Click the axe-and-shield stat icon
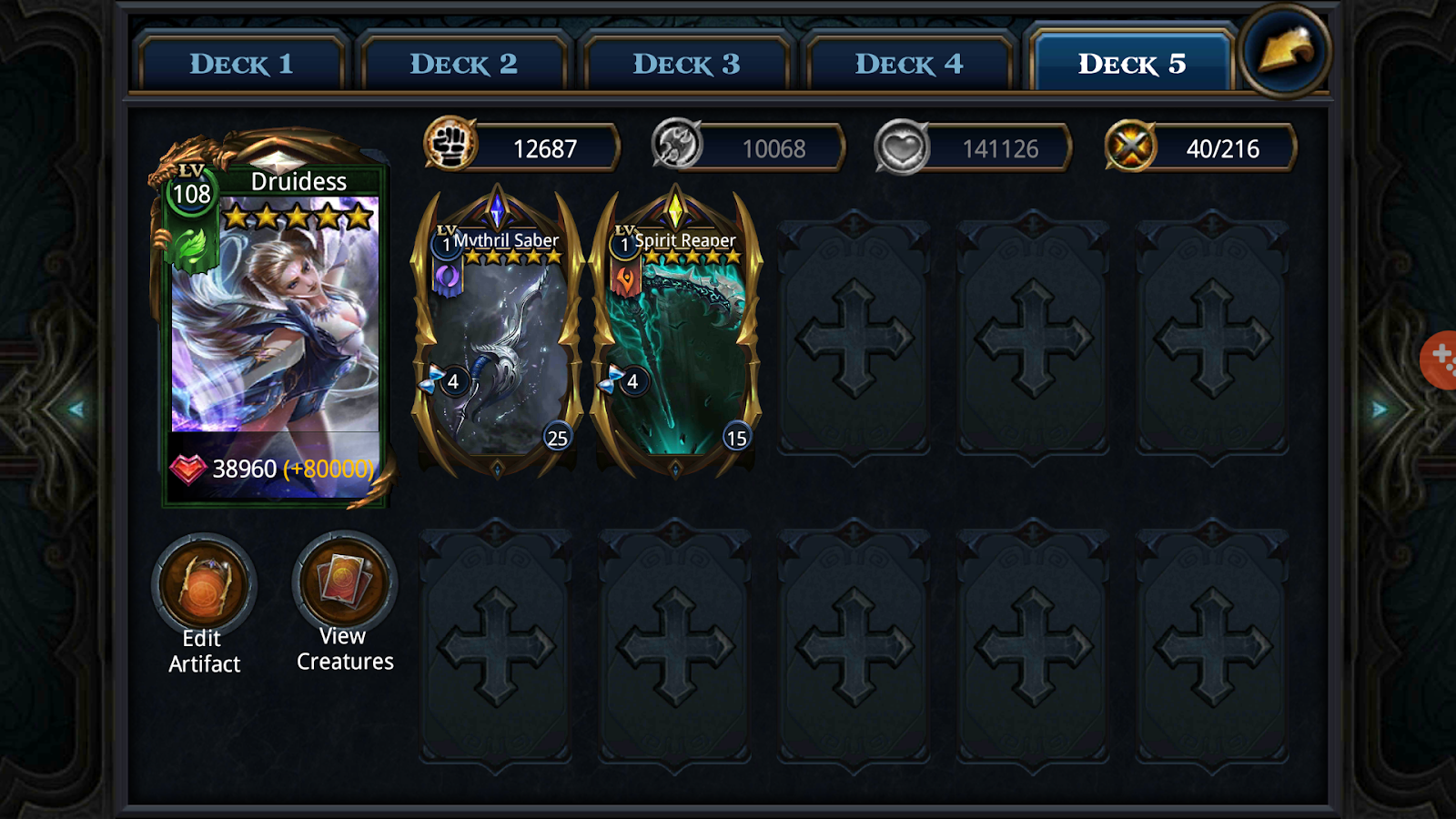 677,145
